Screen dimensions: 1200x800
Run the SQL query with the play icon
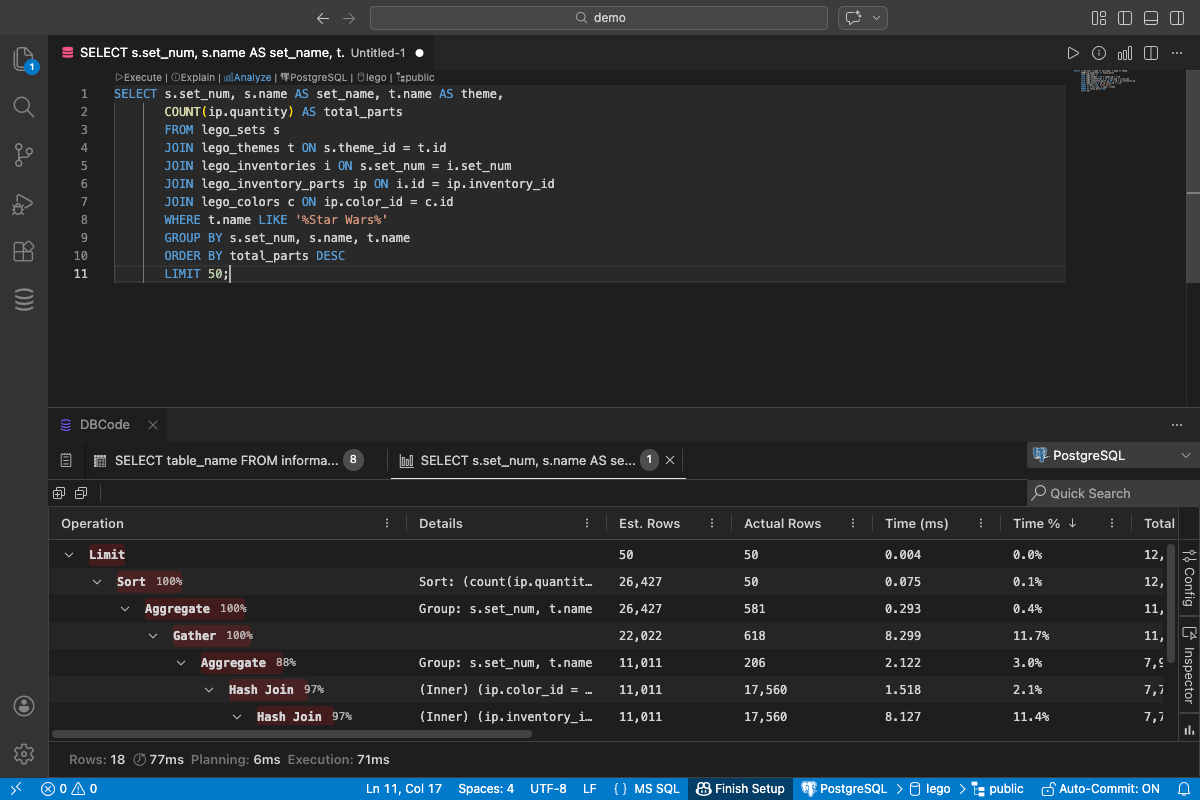click(1073, 53)
